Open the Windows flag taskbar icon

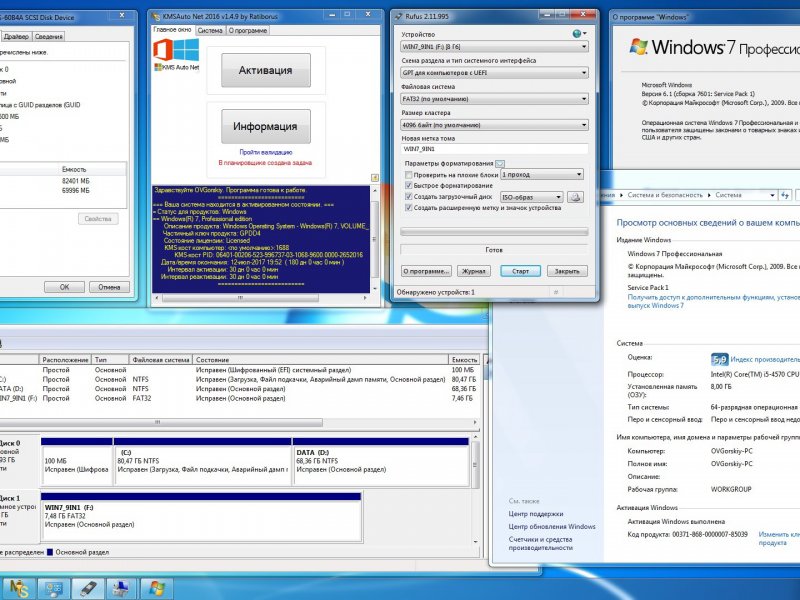pyautogui.click(x=156, y=588)
